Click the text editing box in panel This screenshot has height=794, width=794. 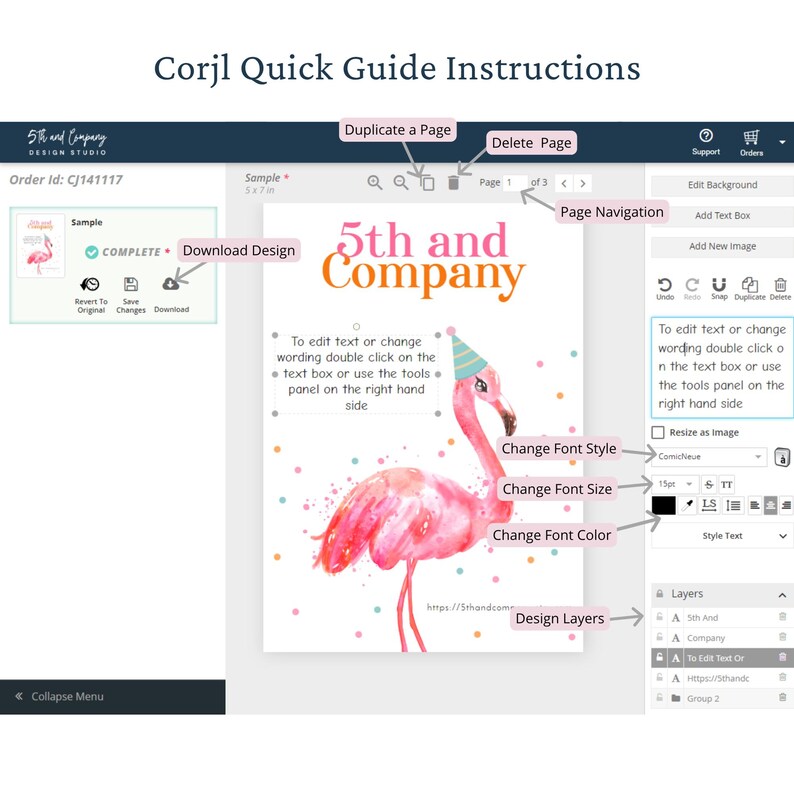point(722,367)
